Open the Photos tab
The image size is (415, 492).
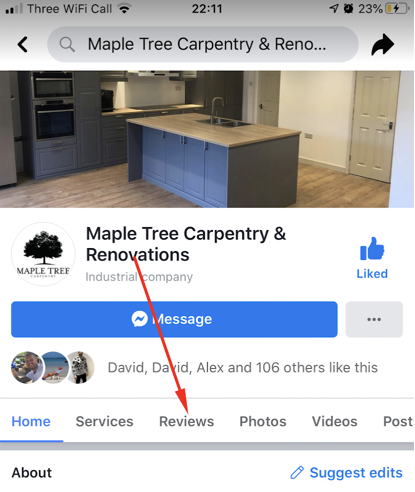coord(263,421)
